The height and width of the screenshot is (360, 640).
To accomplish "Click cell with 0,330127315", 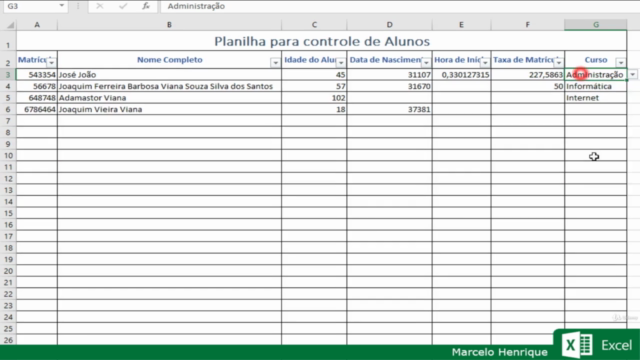I will 462,75.
